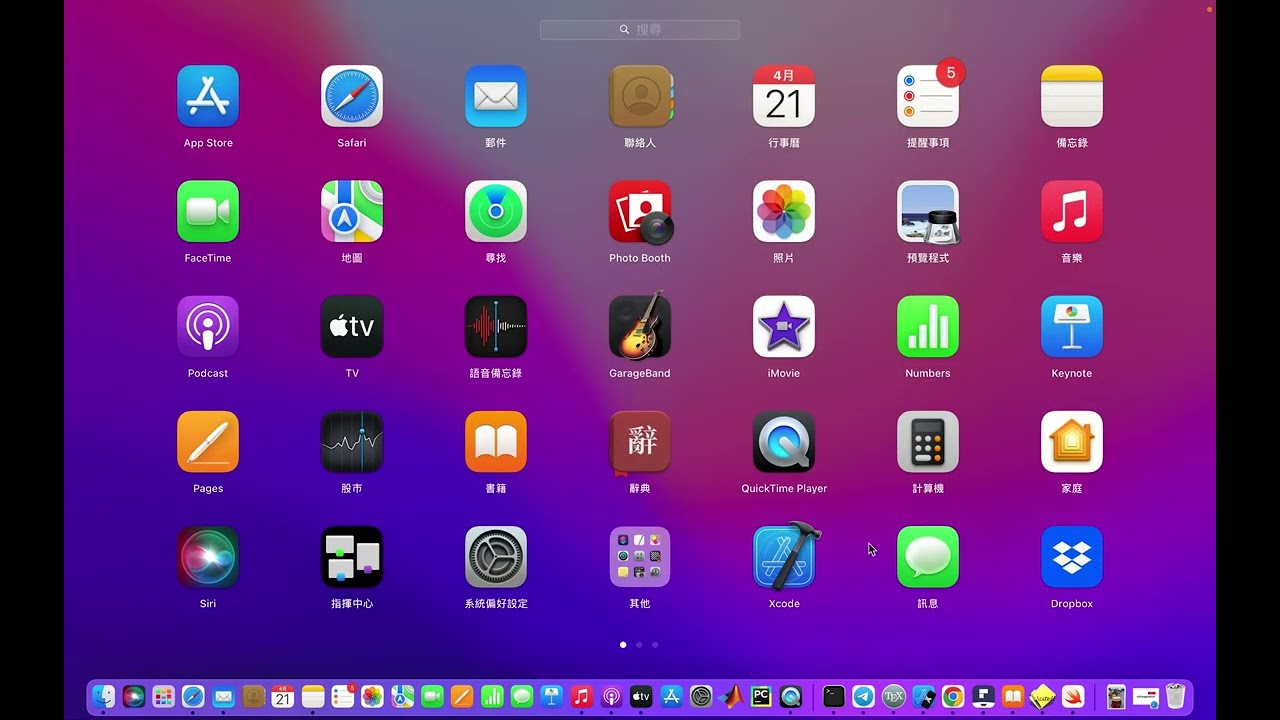Screen dimensions: 1280x720
Task: Open MATLAB from the Dock
Action: click(x=731, y=696)
